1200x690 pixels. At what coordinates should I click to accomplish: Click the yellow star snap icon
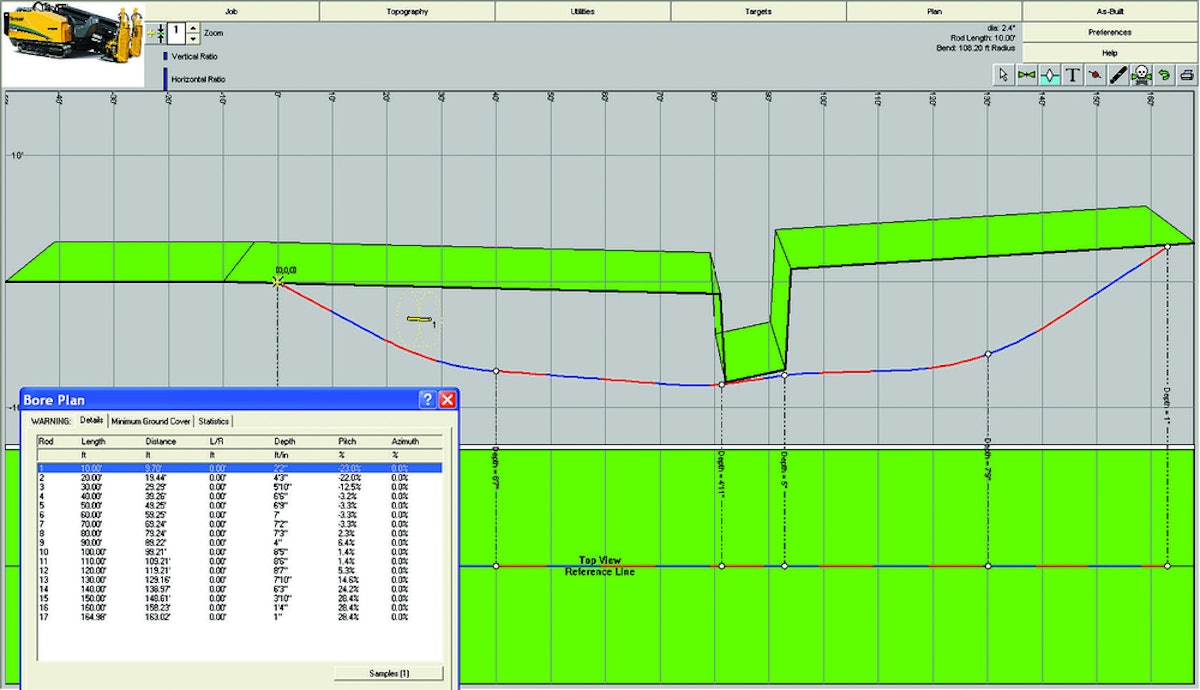pos(150,33)
